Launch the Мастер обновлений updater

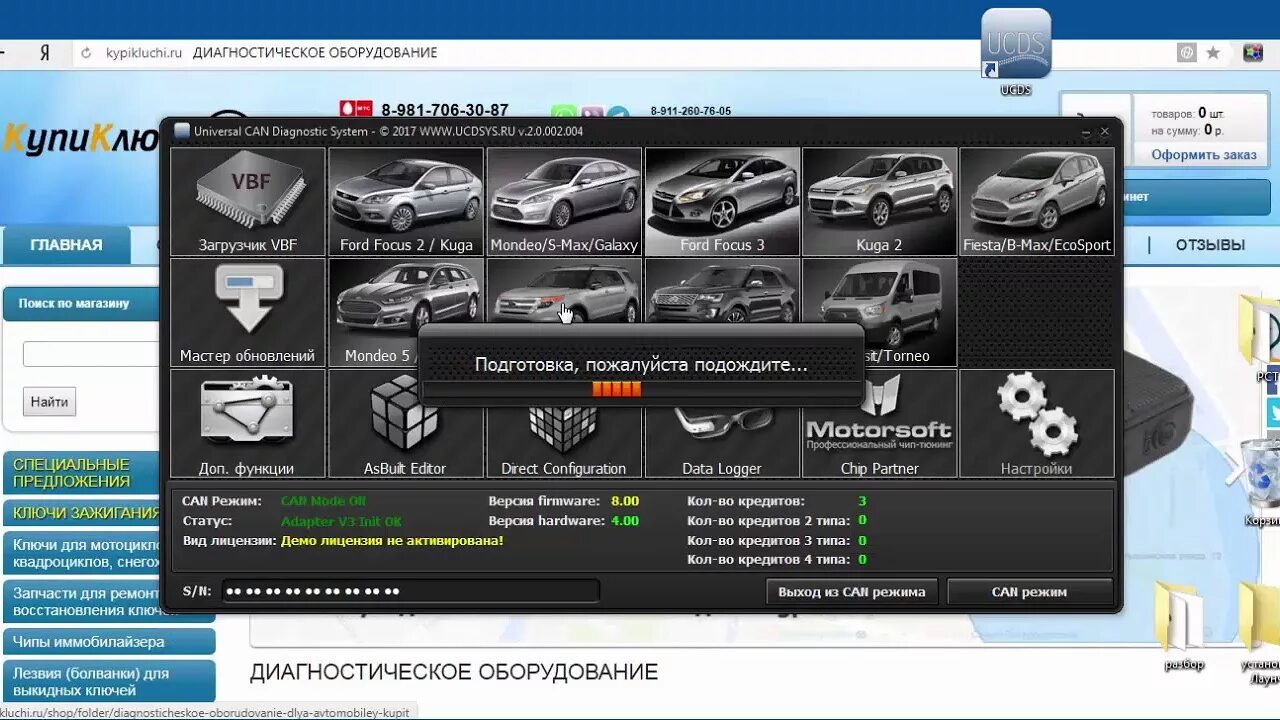tap(247, 310)
